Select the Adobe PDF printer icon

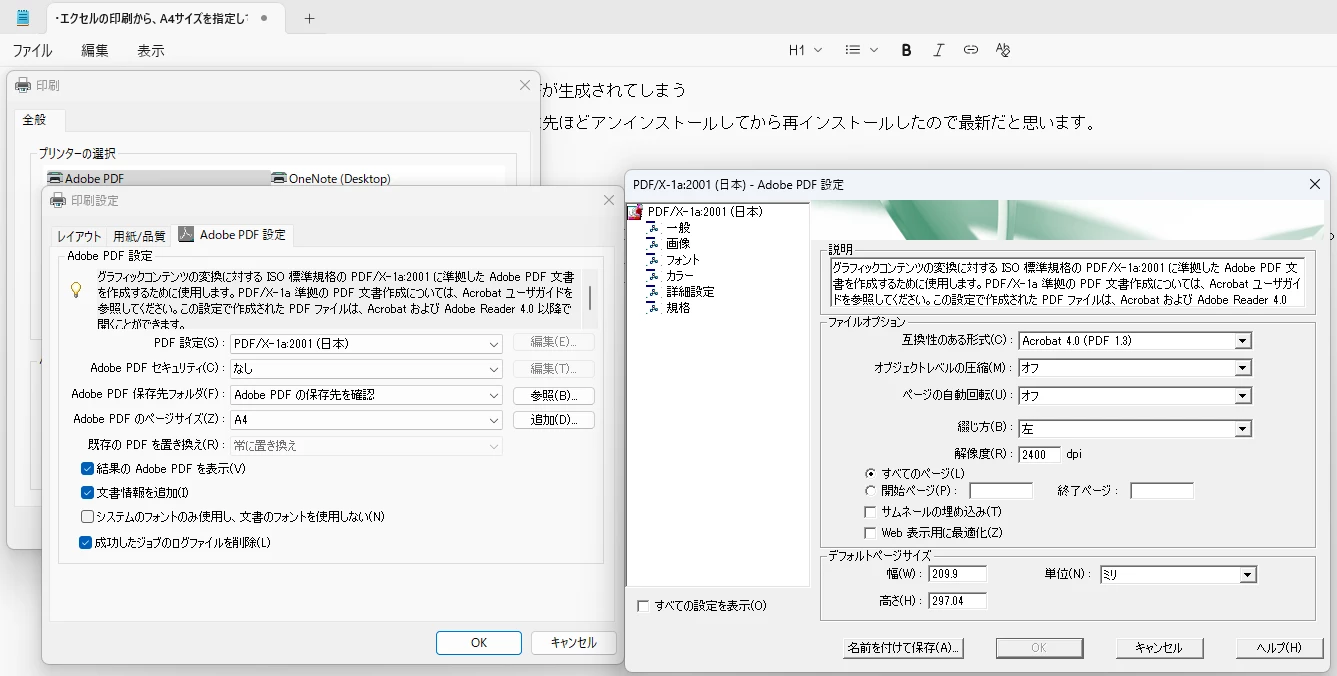pyautogui.click(x=55, y=179)
